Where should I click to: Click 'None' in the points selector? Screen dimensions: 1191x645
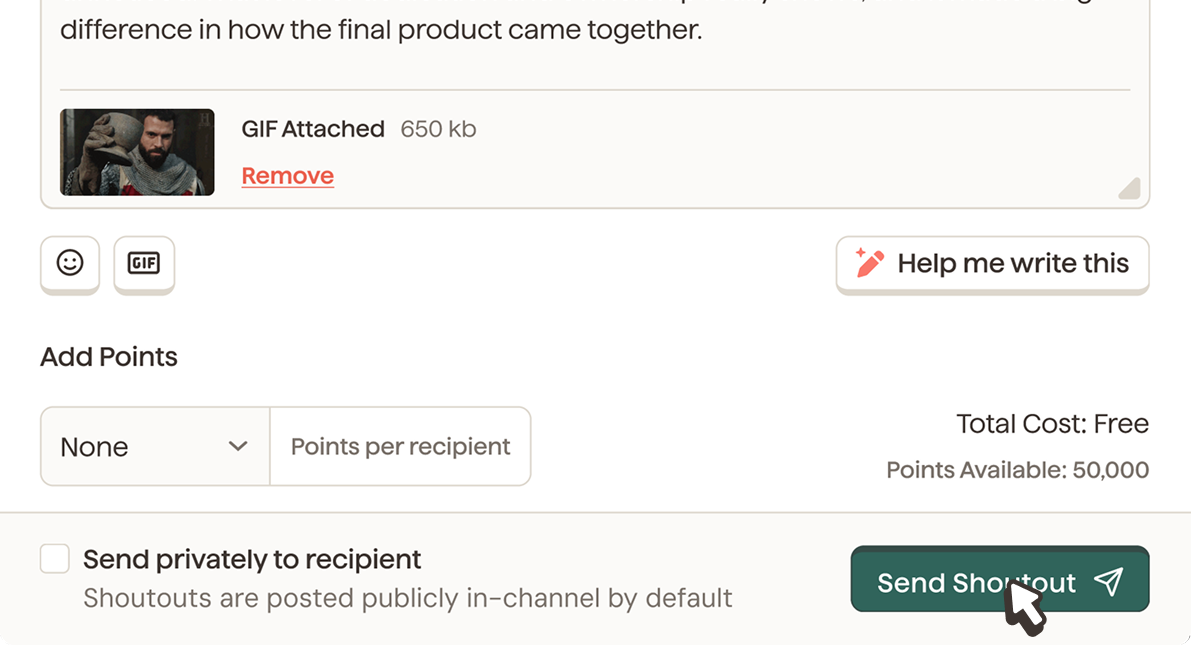(94, 447)
